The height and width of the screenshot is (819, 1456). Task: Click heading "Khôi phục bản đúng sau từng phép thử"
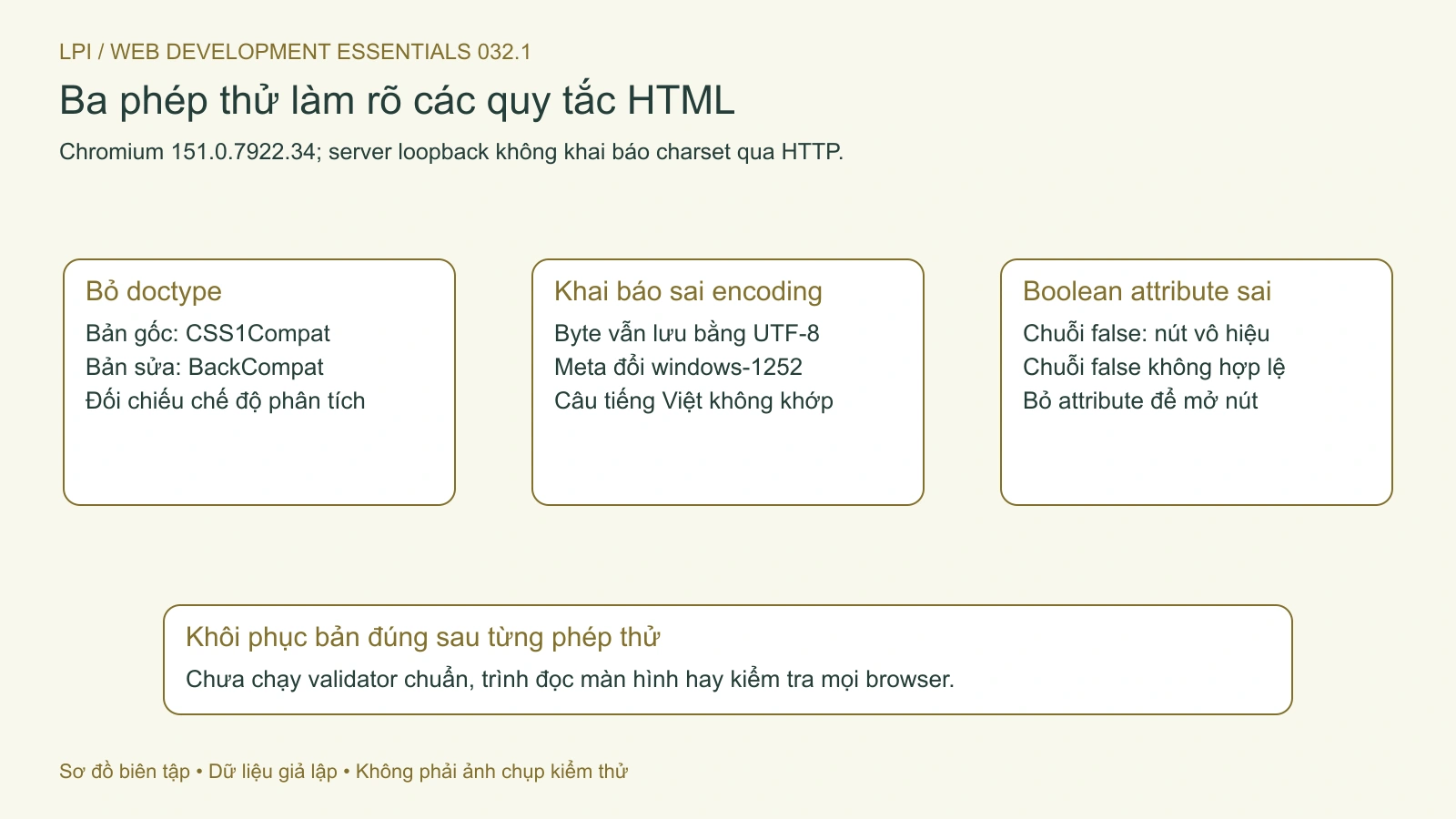coord(422,637)
